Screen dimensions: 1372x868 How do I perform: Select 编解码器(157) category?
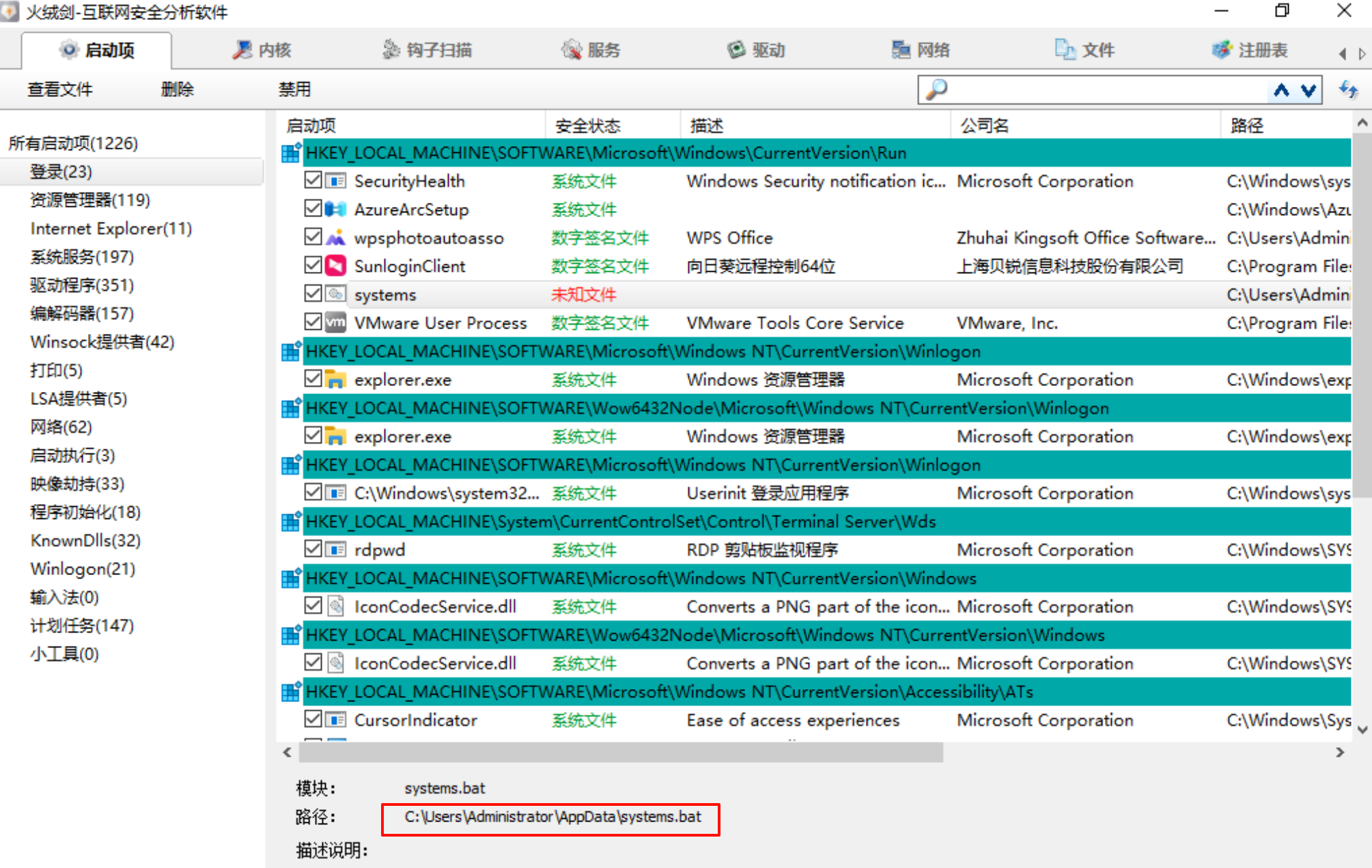coord(82,313)
